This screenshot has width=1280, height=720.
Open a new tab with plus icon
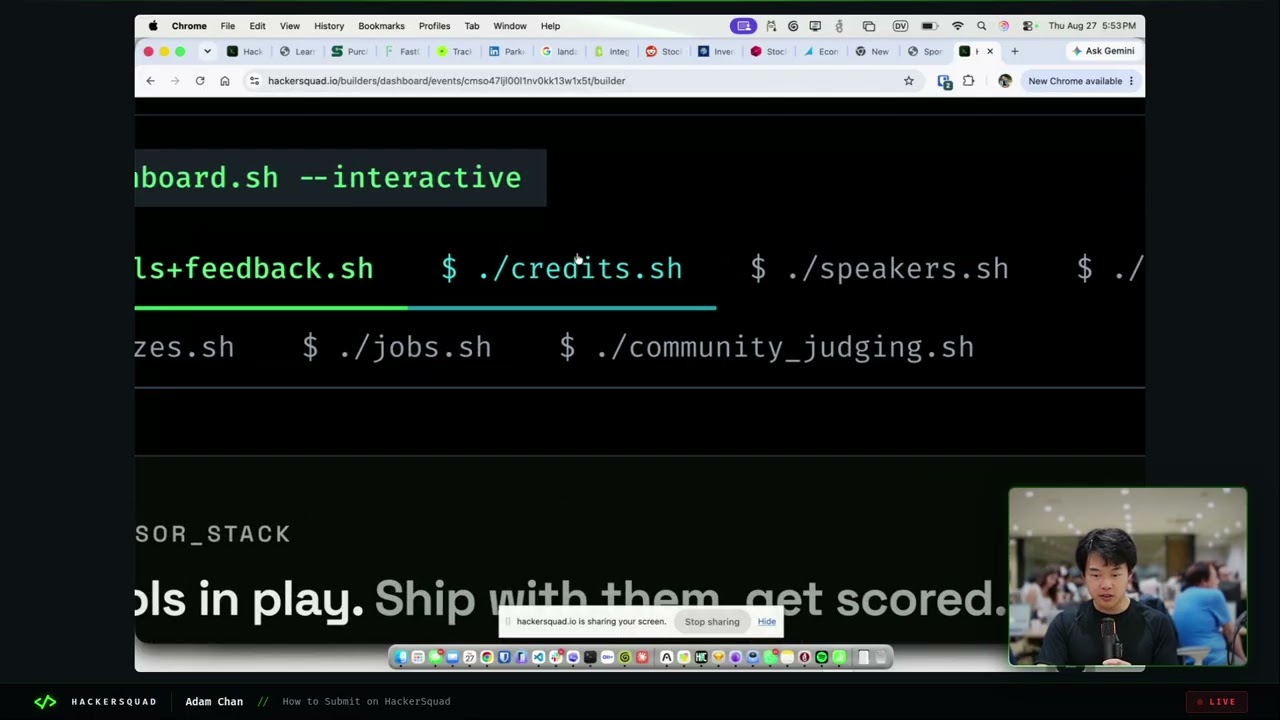tap(1014, 51)
